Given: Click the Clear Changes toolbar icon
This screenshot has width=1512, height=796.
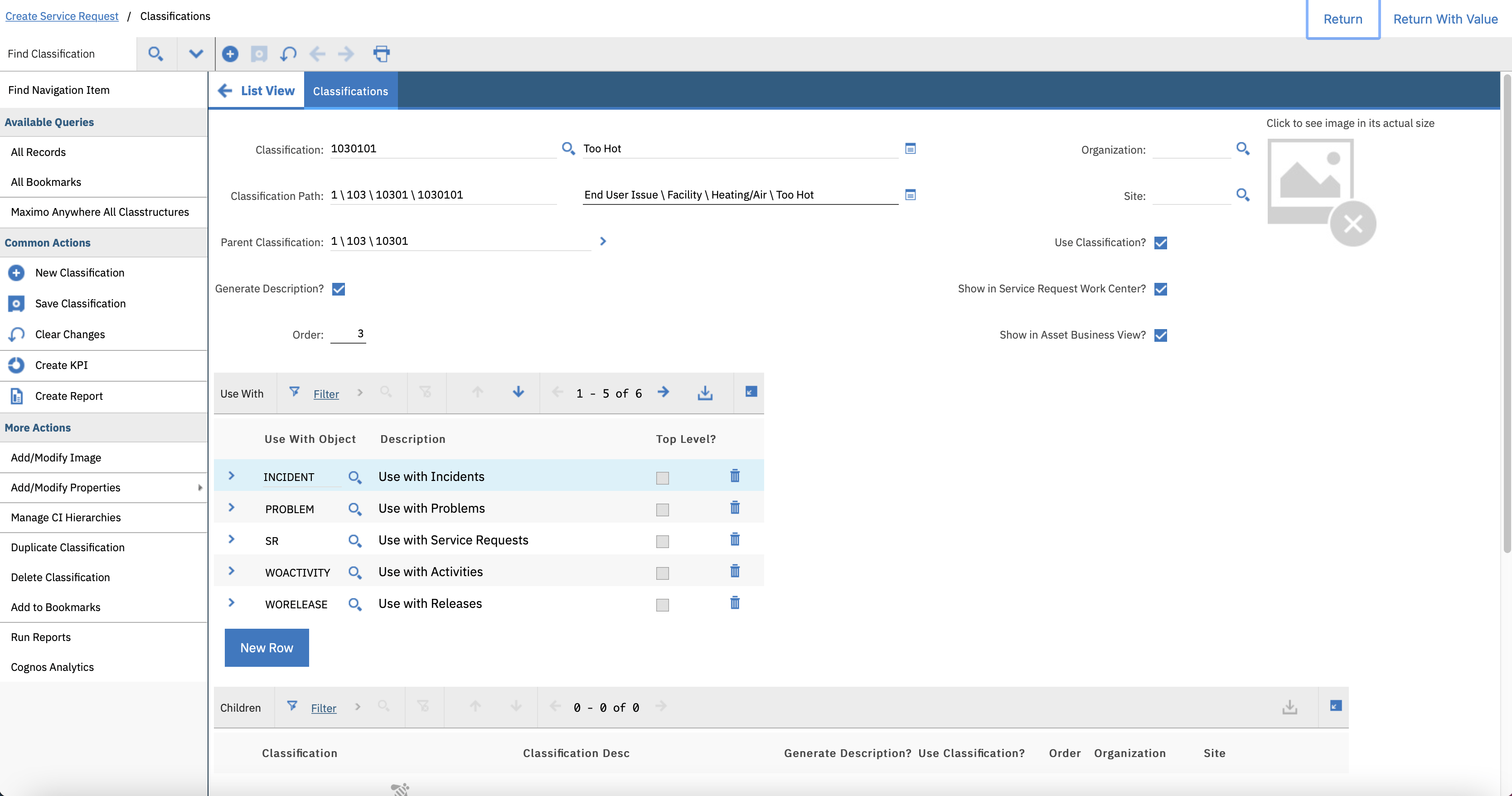Looking at the screenshot, I should [288, 54].
